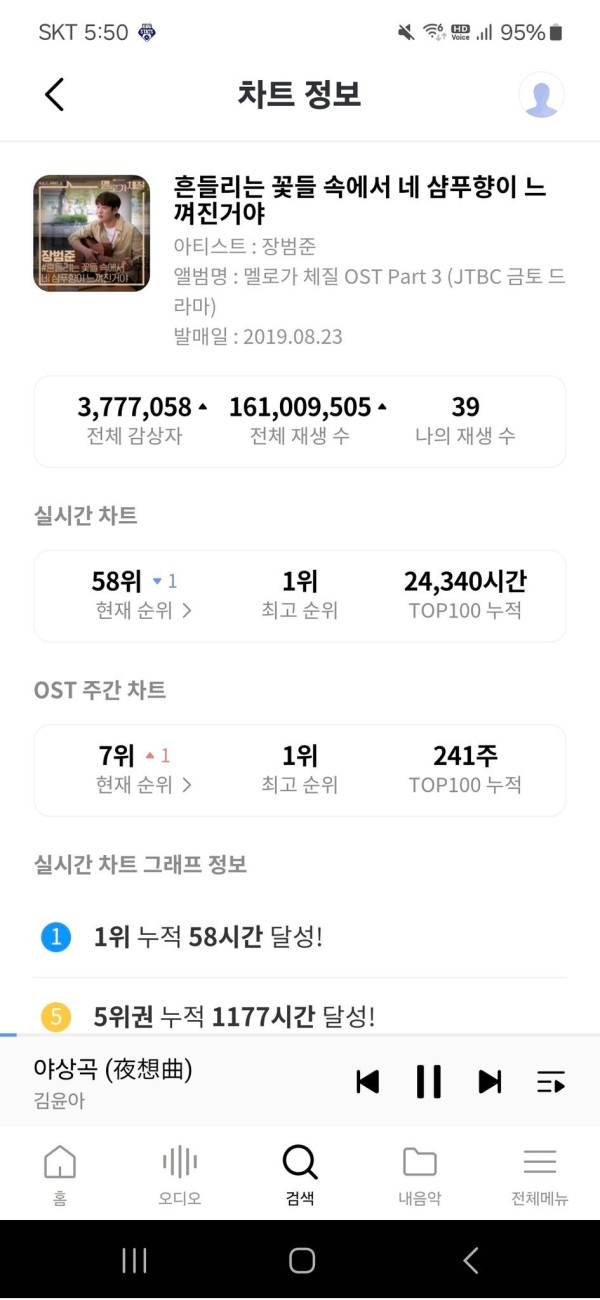Tap the Android recent apps button

click(134, 1260)
